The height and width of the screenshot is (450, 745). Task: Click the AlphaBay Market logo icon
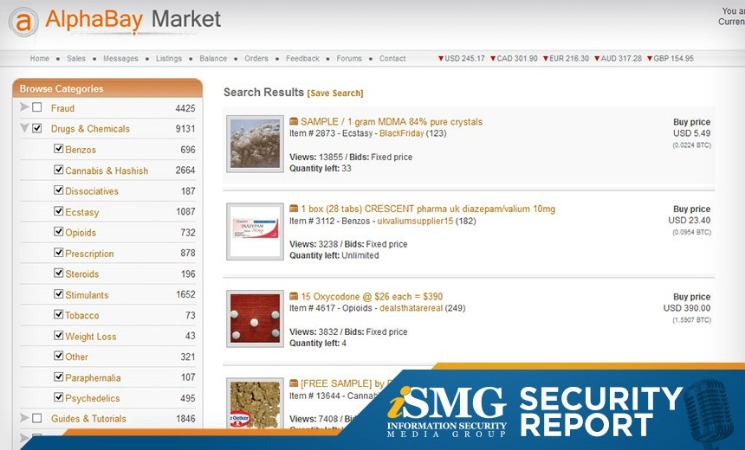[23, 21]
